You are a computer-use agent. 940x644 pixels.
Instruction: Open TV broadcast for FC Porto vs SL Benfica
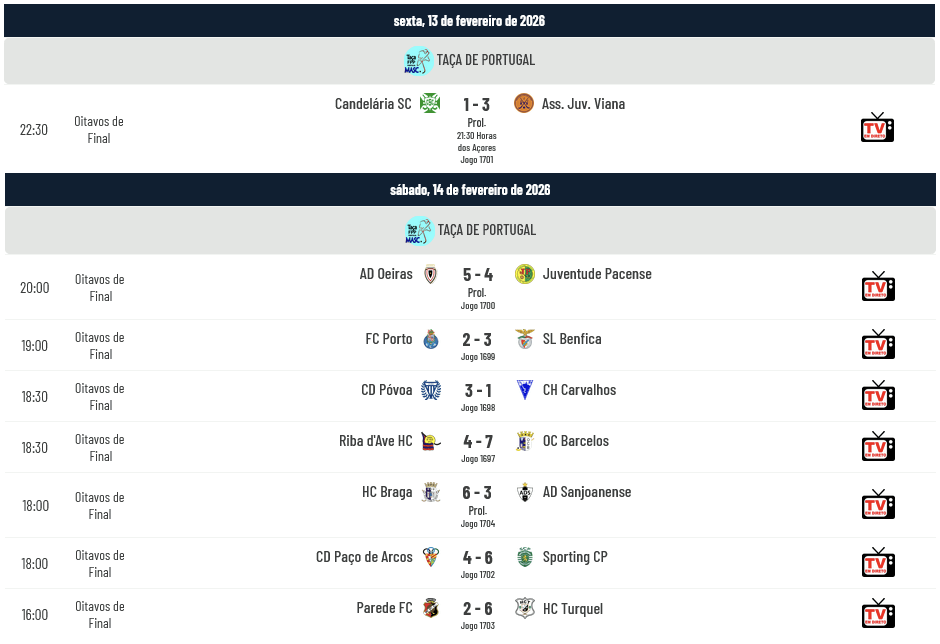click(877, 345)
